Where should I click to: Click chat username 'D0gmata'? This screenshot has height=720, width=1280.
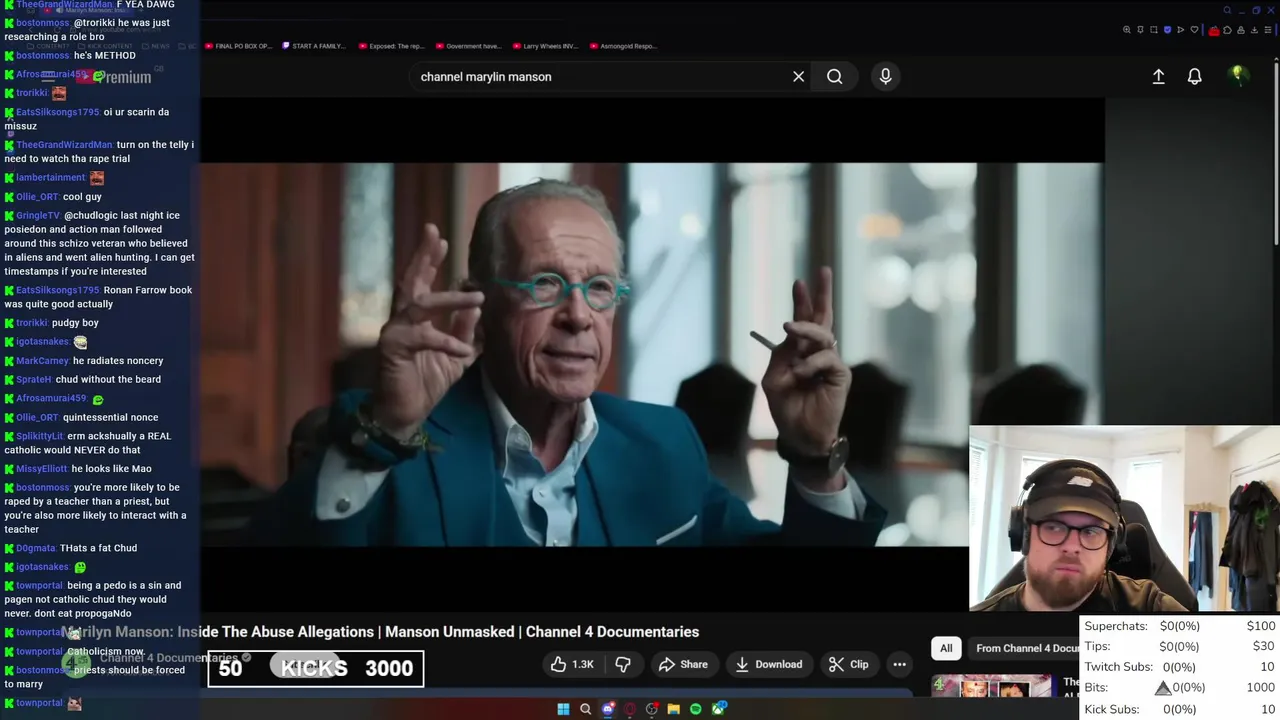pyautogui.click(x=35, y=548)
